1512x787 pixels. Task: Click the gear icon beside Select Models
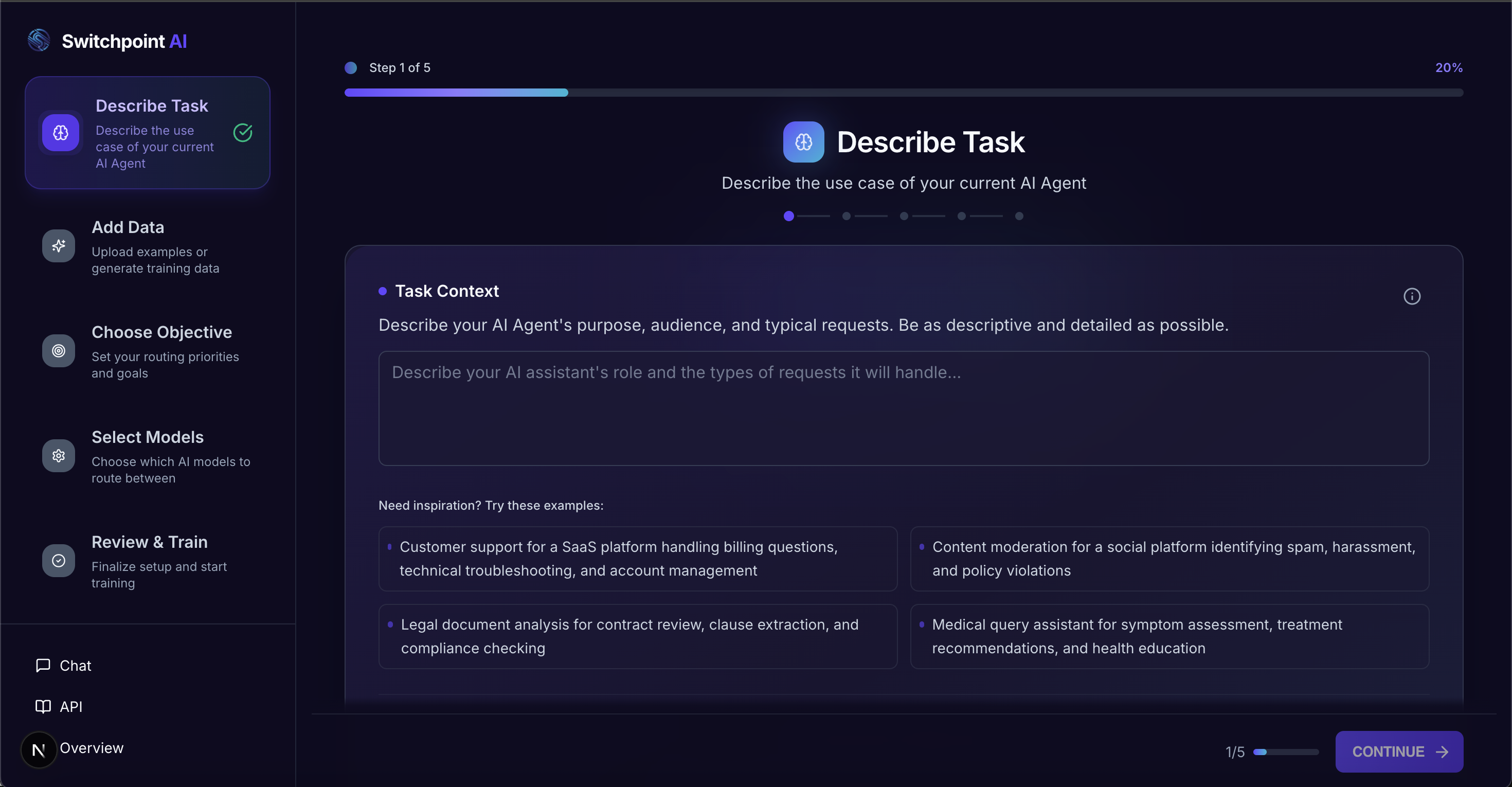59,455
